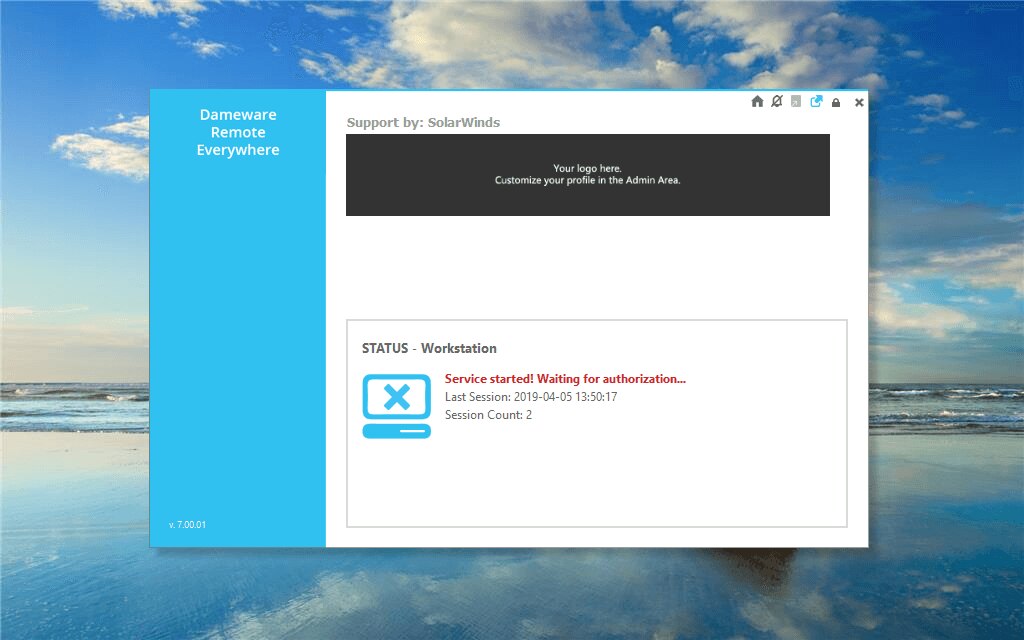Screen dimensions: 1024x640
Task: Click the Dameware Remote Everywhere sidebar title
Action: 238,132
